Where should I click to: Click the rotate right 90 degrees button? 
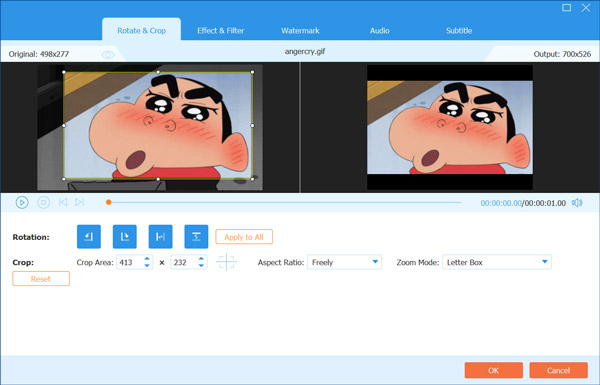[x=125, y=237]
